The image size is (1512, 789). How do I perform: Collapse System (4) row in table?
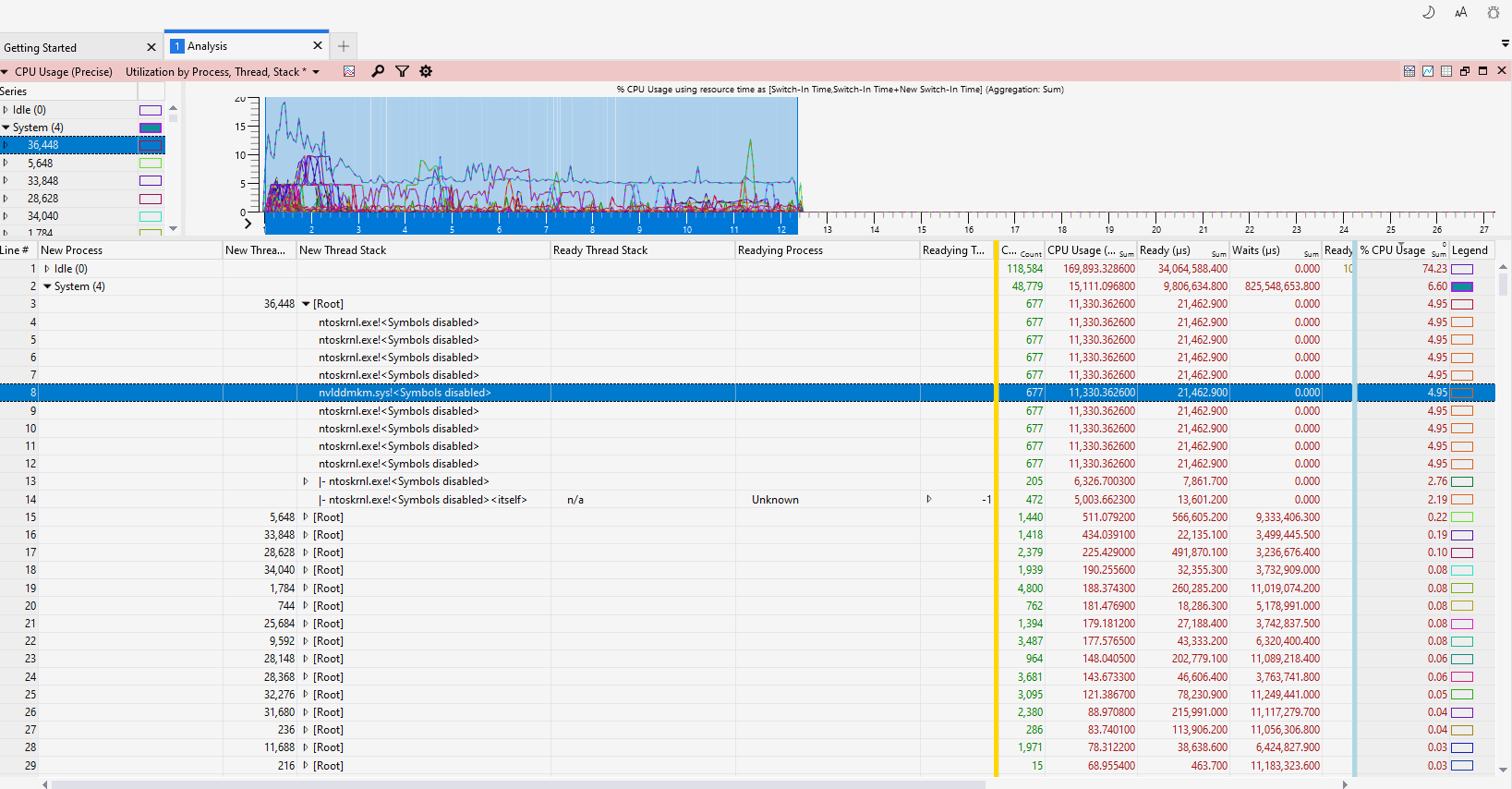47,286
